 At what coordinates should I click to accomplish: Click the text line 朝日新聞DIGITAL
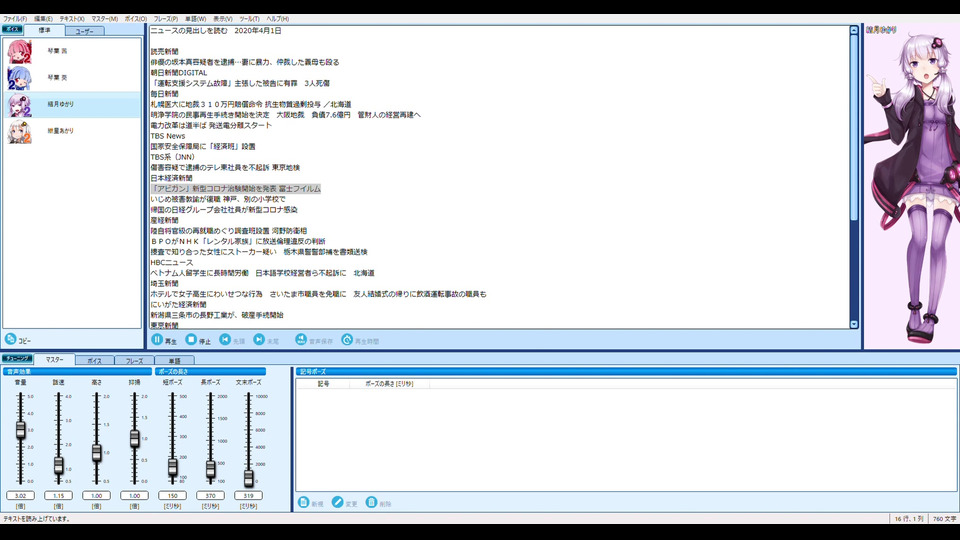(x=179, y=72)
